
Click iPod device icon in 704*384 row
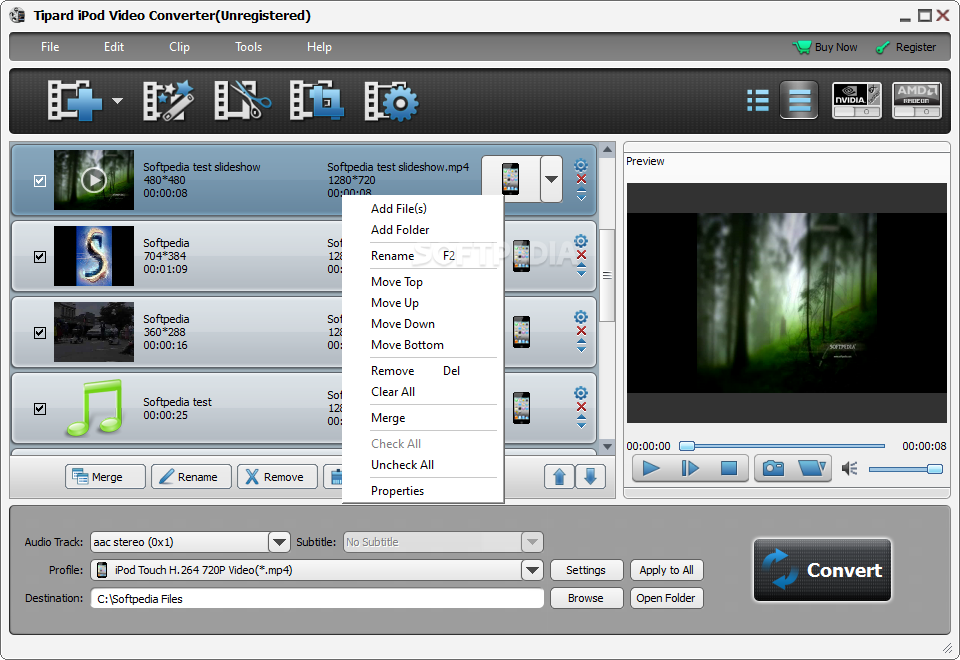pos(522,256)
